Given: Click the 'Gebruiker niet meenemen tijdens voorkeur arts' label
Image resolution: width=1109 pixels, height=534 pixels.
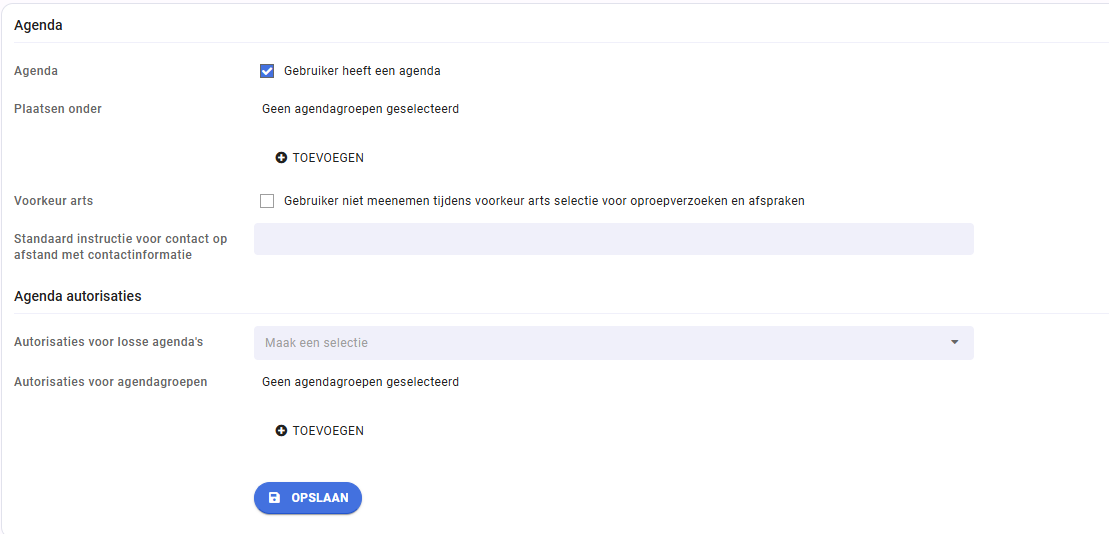Looking at the screenshot, I should (x=545, y=201).
